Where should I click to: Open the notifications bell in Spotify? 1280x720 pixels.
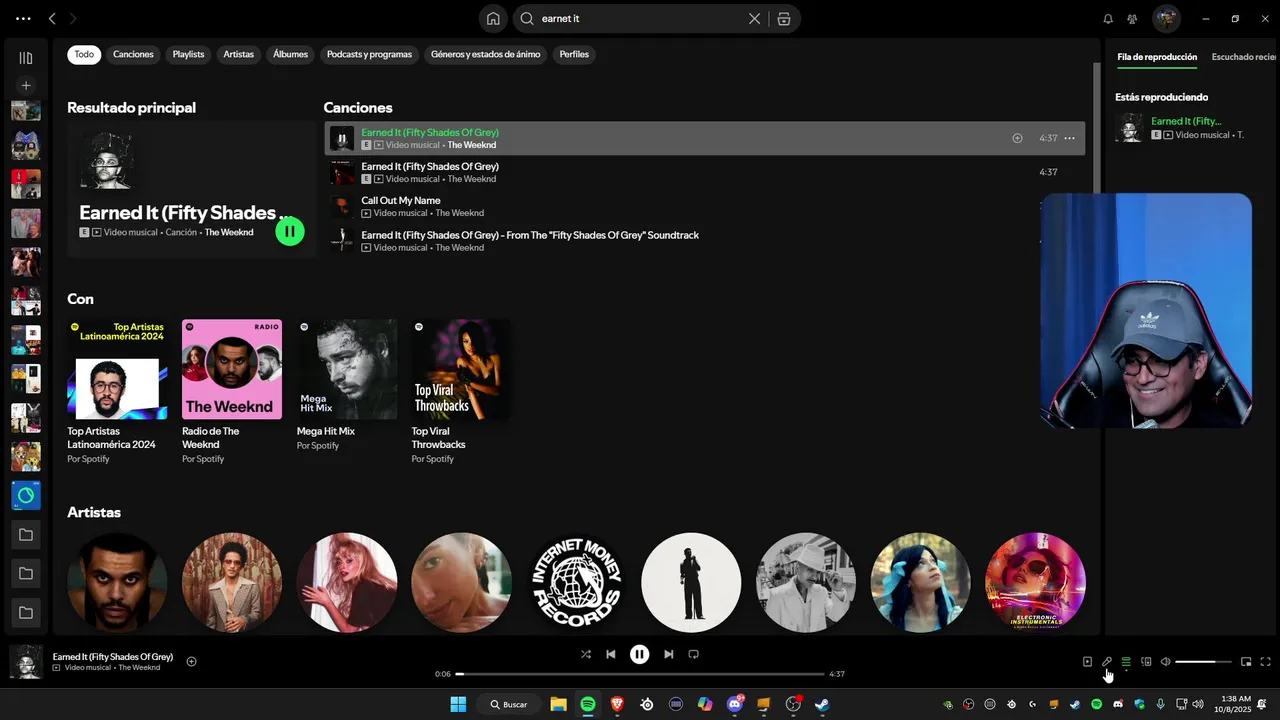pos(1108,18)
